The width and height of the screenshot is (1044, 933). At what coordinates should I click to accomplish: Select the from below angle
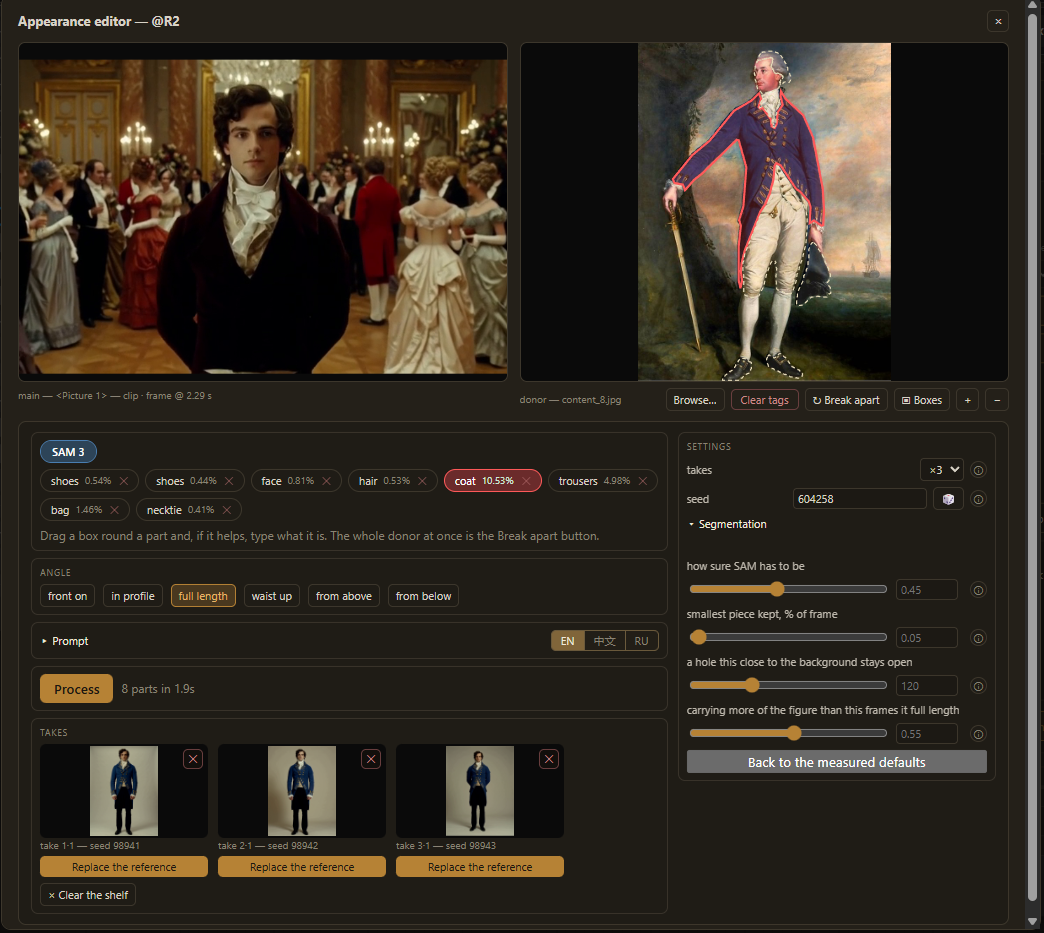423,596
